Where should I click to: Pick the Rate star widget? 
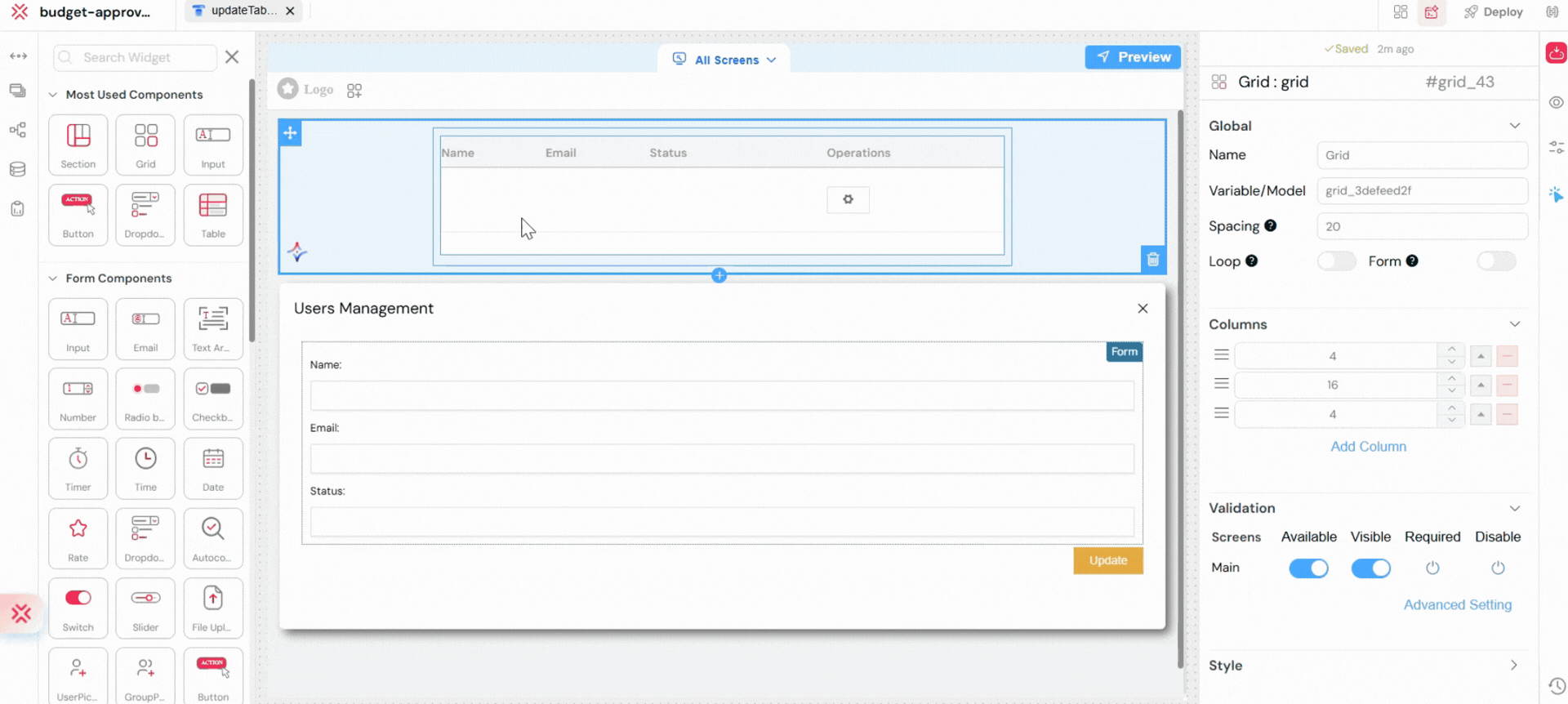(78, 537)
